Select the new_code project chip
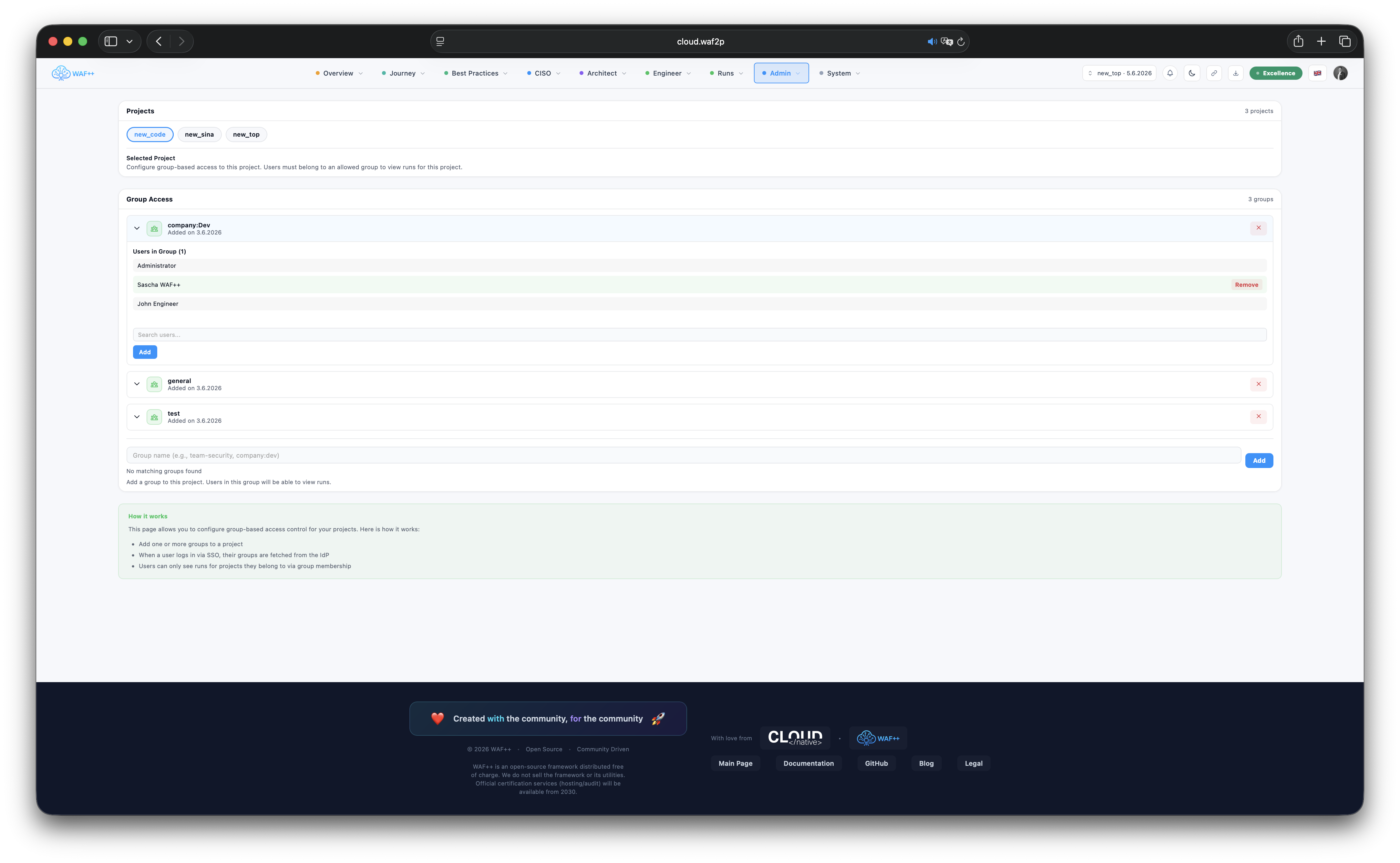The height and width of the screenshot is (863, 1400). (149, 135)
